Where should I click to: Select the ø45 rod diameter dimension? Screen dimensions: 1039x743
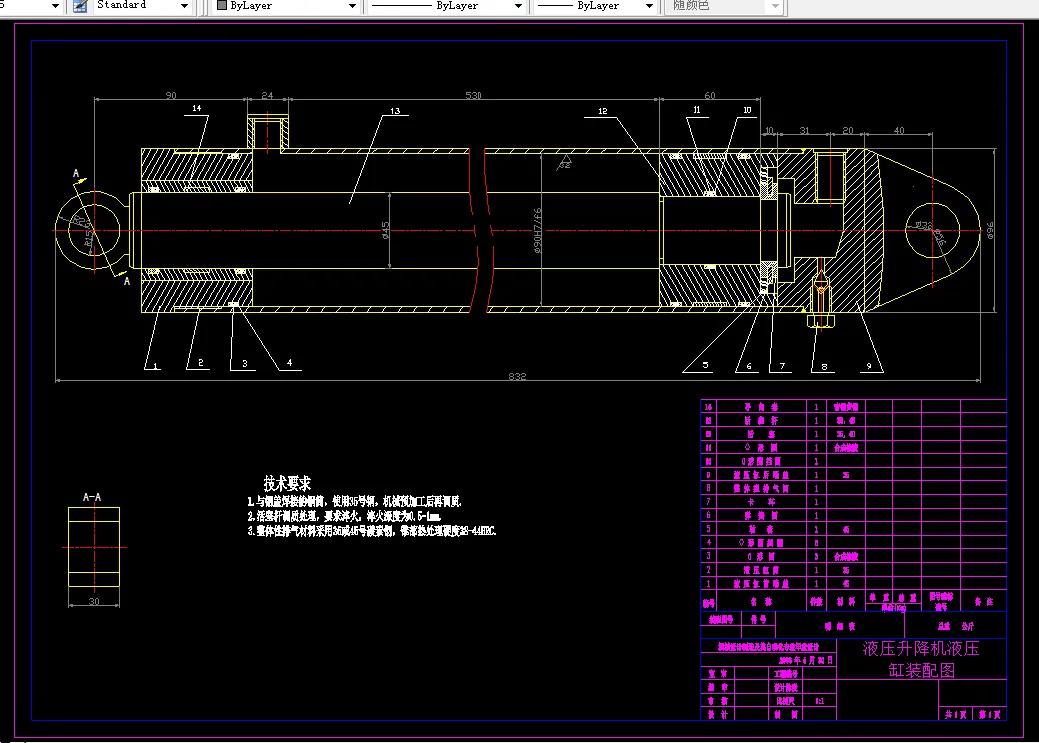click(386, 230)
